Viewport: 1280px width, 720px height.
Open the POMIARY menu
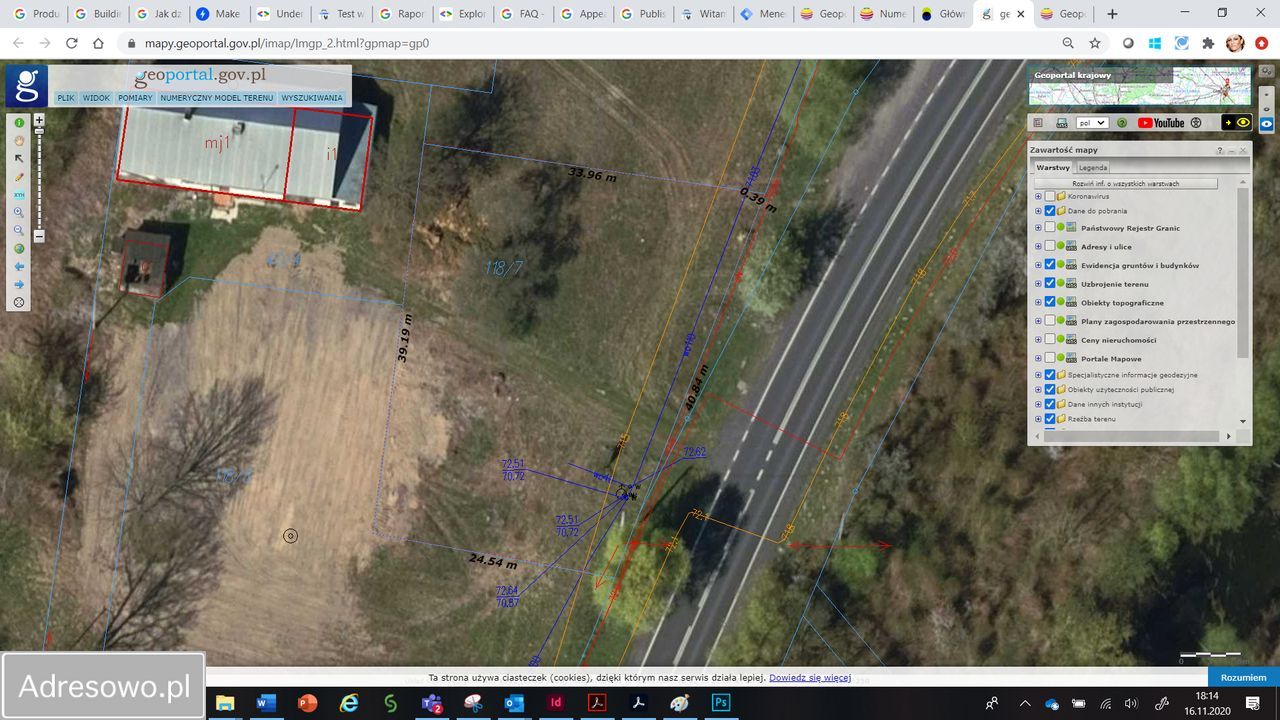135,98
